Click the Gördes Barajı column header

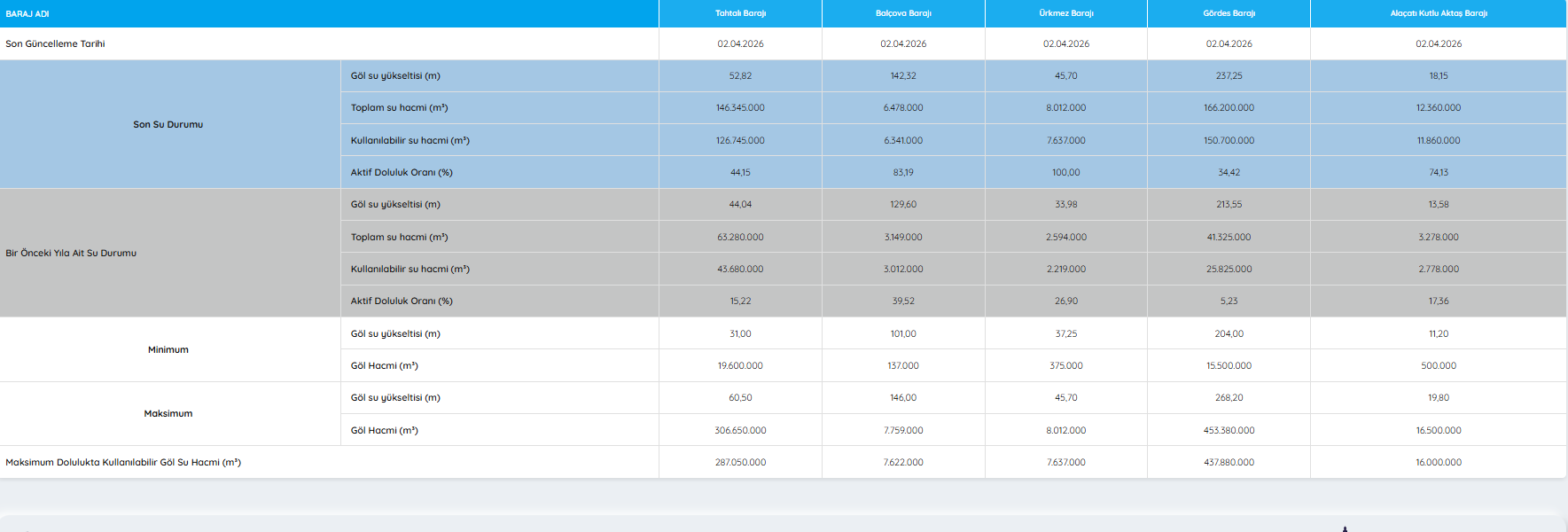click(x=1229, y=13)
